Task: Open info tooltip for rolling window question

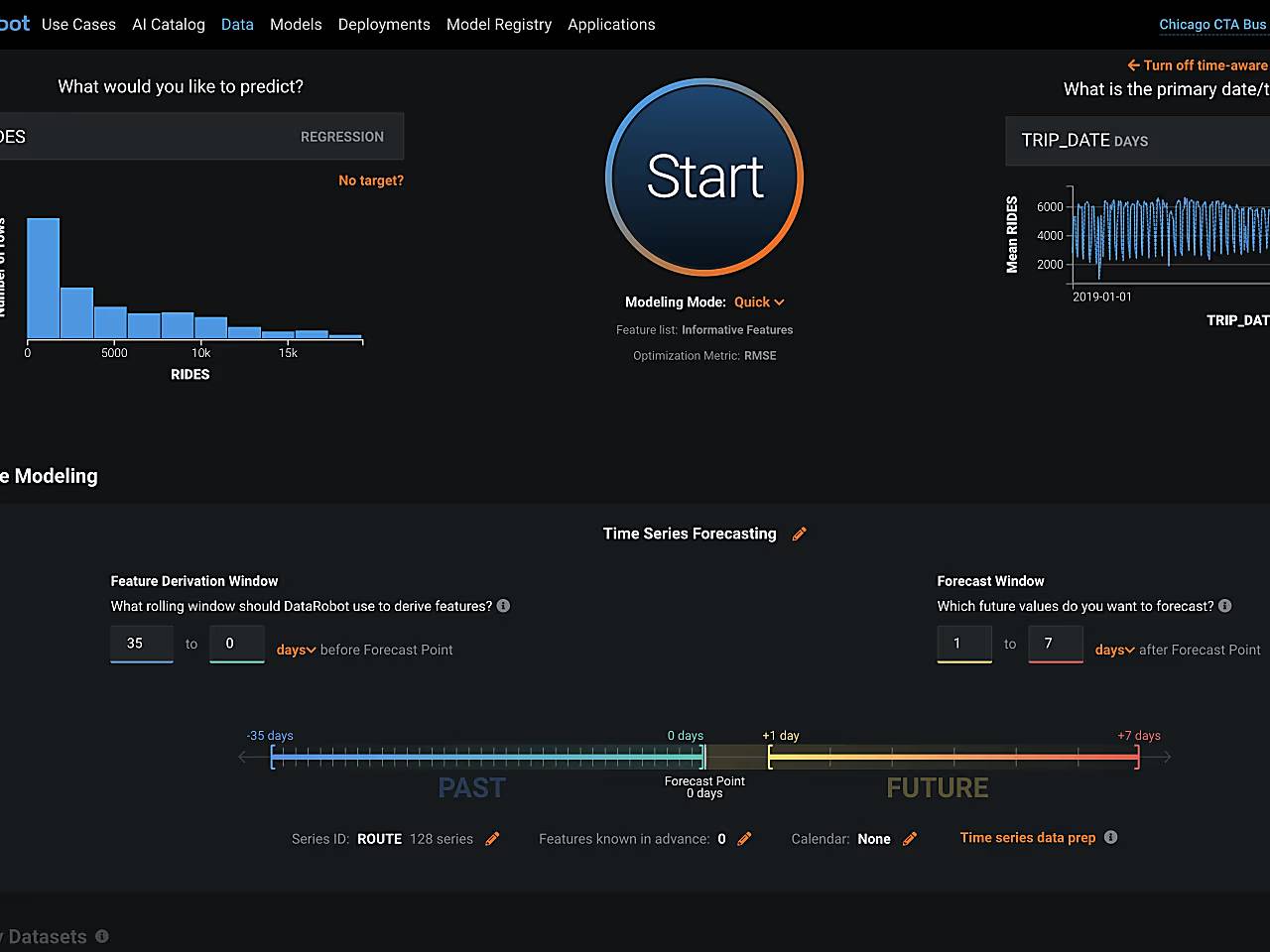Action: [503, 606]
